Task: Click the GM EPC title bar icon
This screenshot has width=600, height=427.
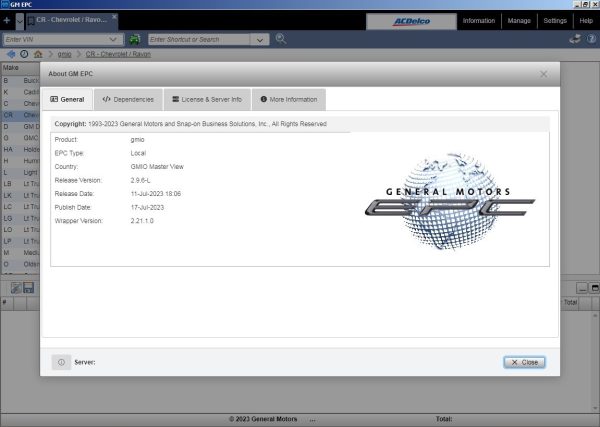Action: click(5, 4)
